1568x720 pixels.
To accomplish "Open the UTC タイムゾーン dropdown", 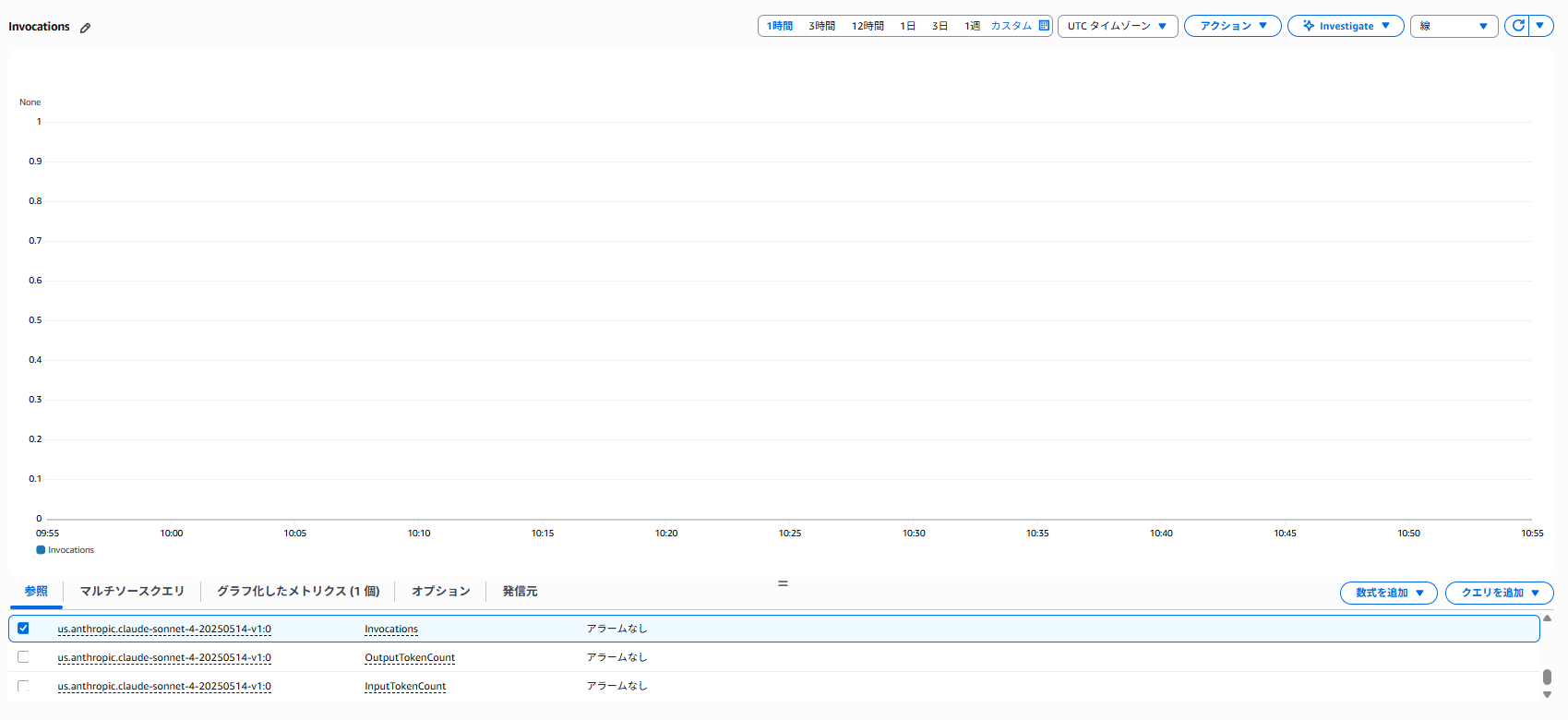I will (x=1118, y=26).
